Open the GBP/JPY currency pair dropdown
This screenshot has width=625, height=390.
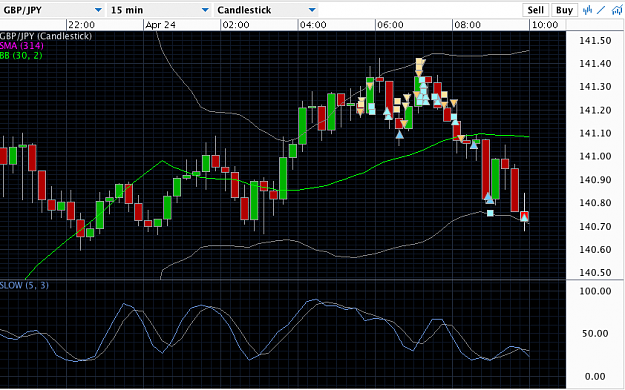click(x=52, y=10)
